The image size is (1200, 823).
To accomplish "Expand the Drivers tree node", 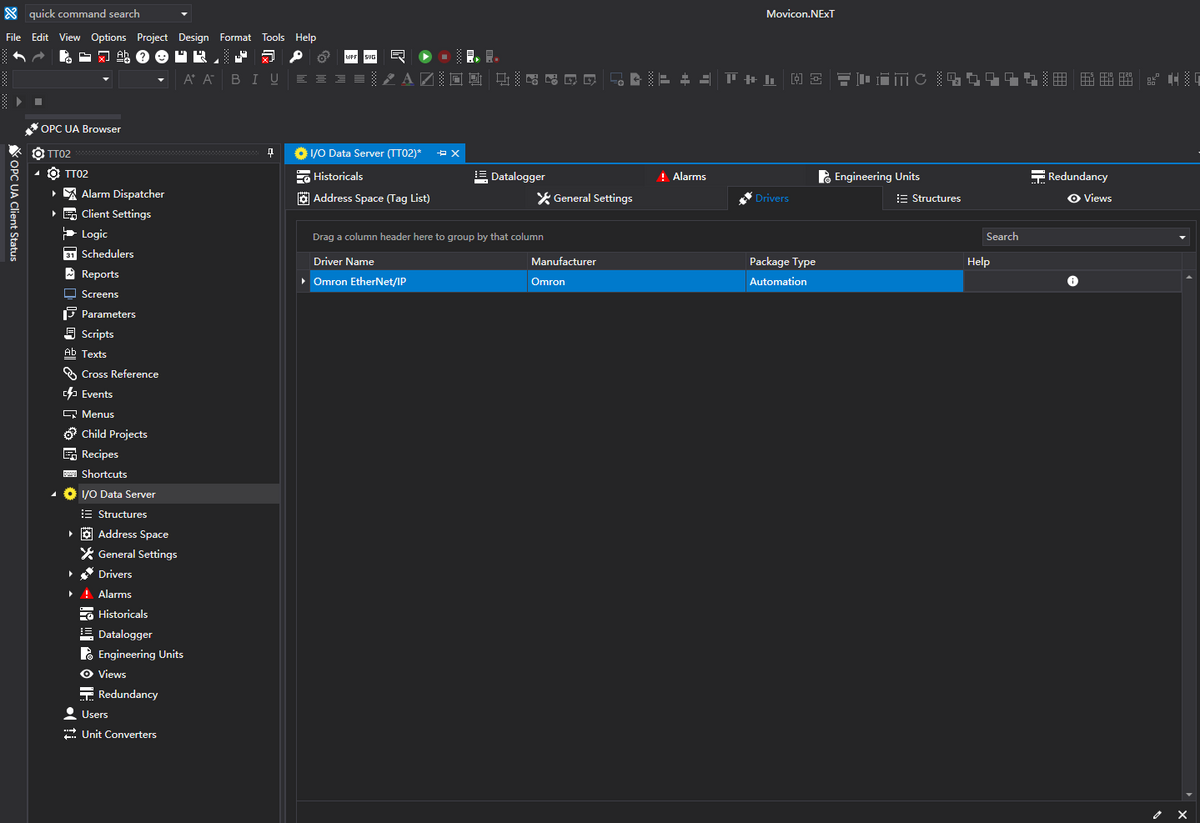I will click(70, 574).
